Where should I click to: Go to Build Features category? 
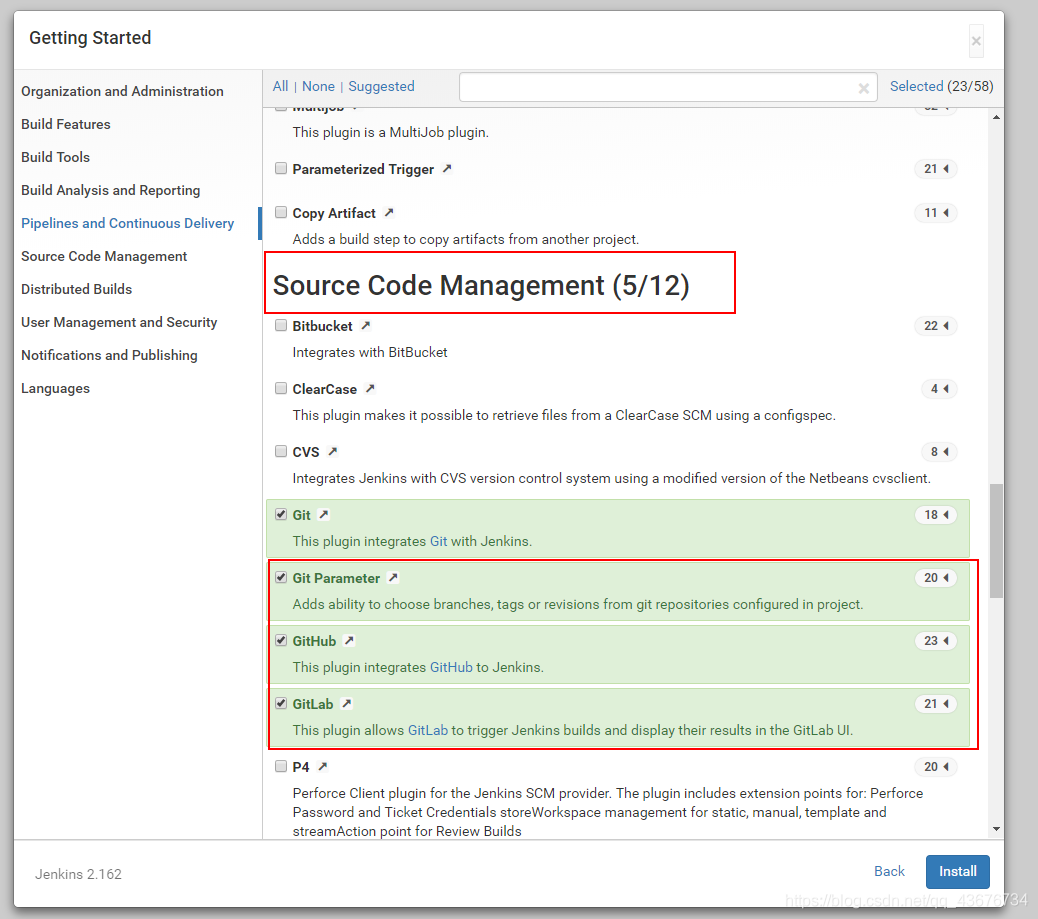(x=66, y=124)
